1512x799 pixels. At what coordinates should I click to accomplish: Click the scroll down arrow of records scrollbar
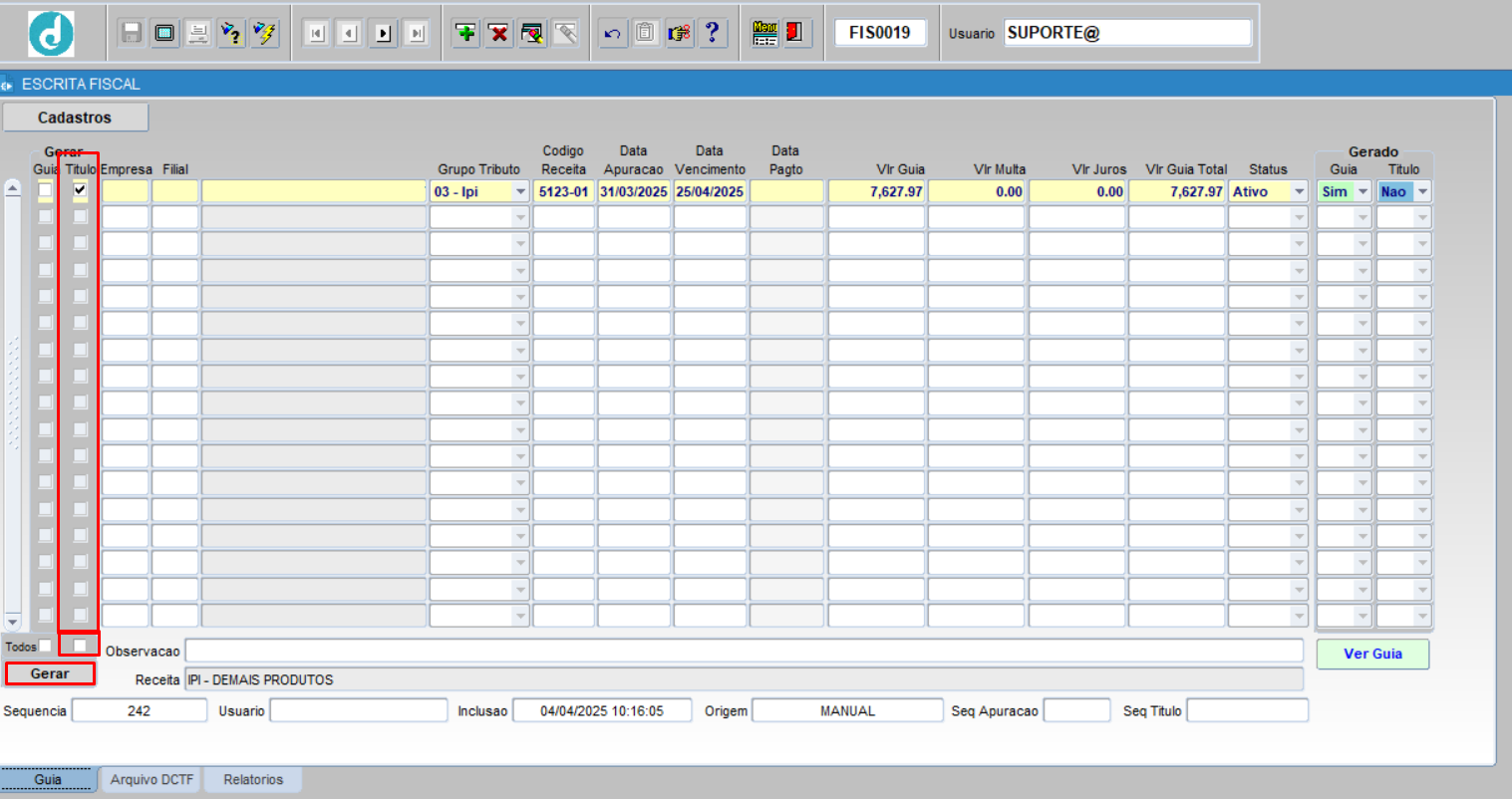12,621
